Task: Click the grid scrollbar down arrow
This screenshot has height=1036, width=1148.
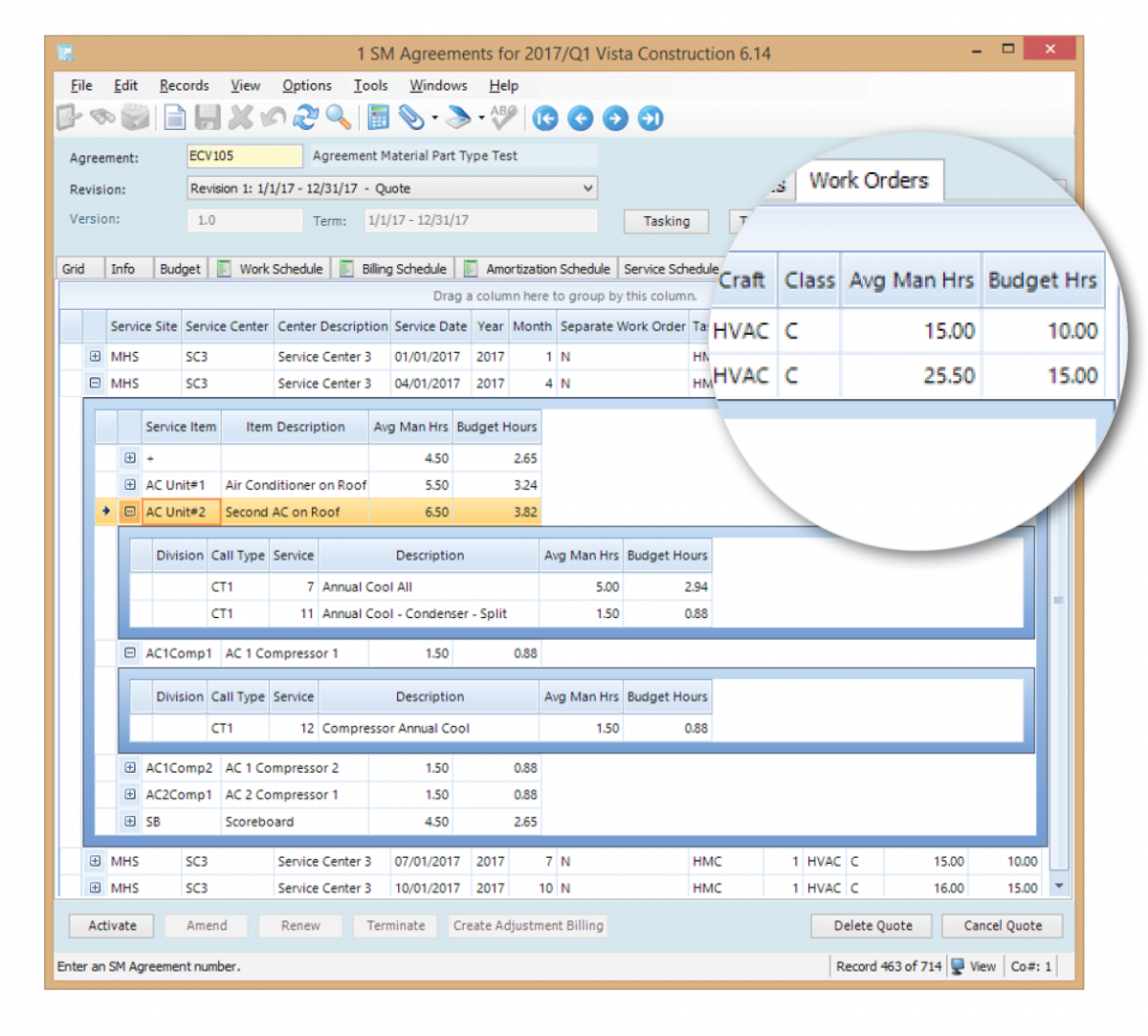Action: 1058,886
